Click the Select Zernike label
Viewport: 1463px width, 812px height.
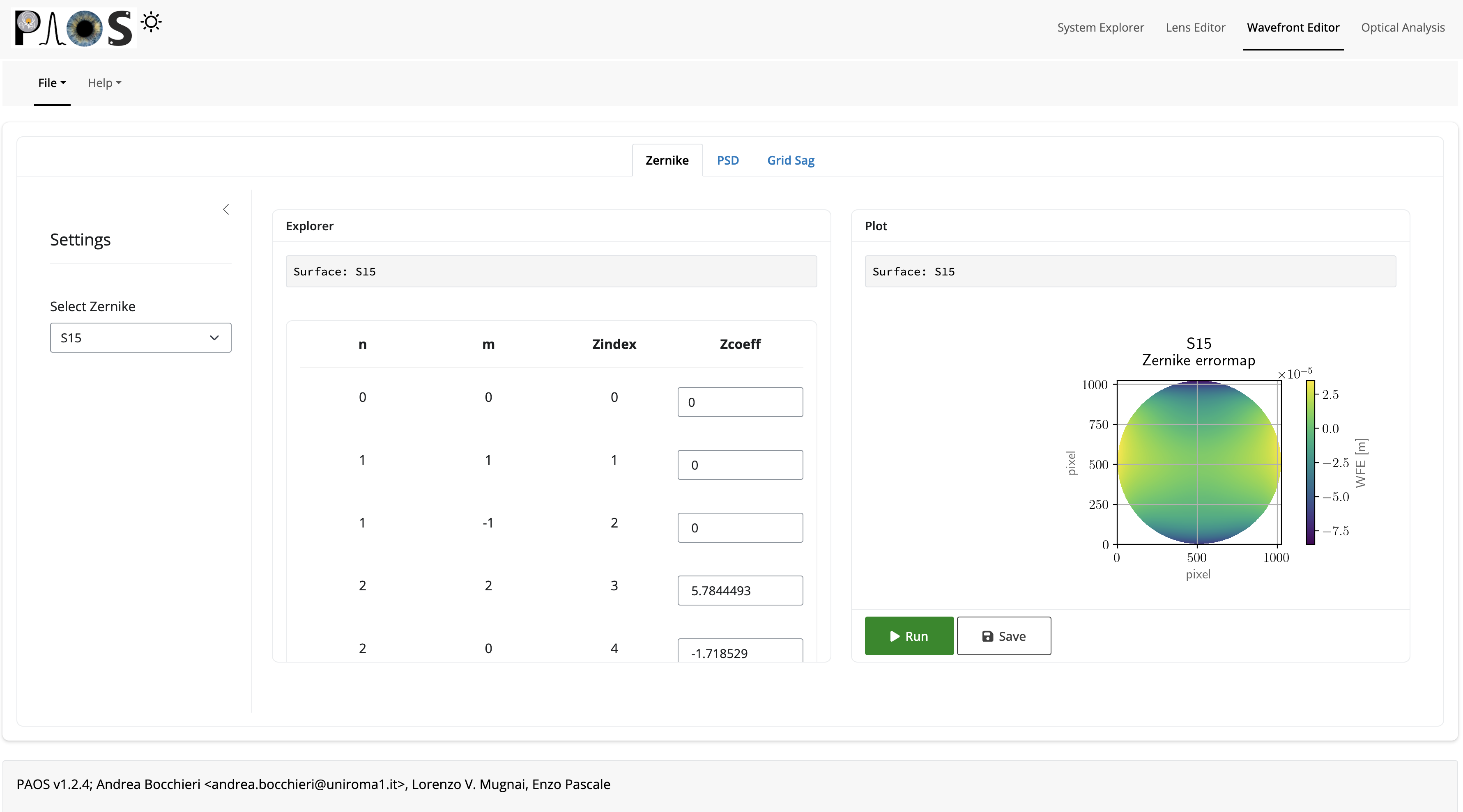(92, 307)
